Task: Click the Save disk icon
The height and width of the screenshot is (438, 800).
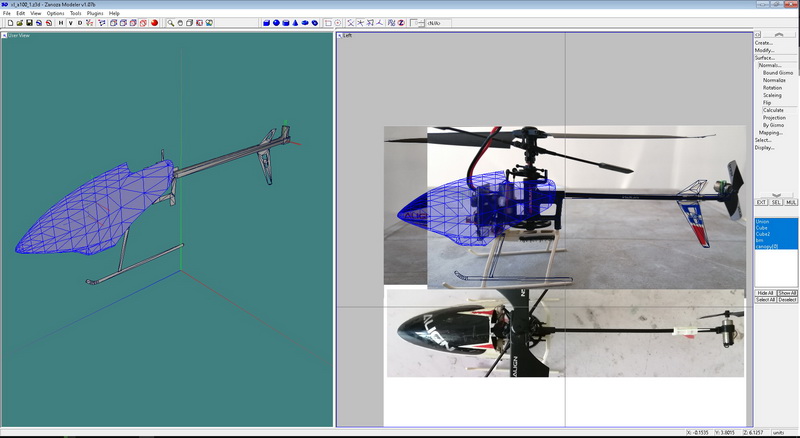Action: (x=30, y=23)
